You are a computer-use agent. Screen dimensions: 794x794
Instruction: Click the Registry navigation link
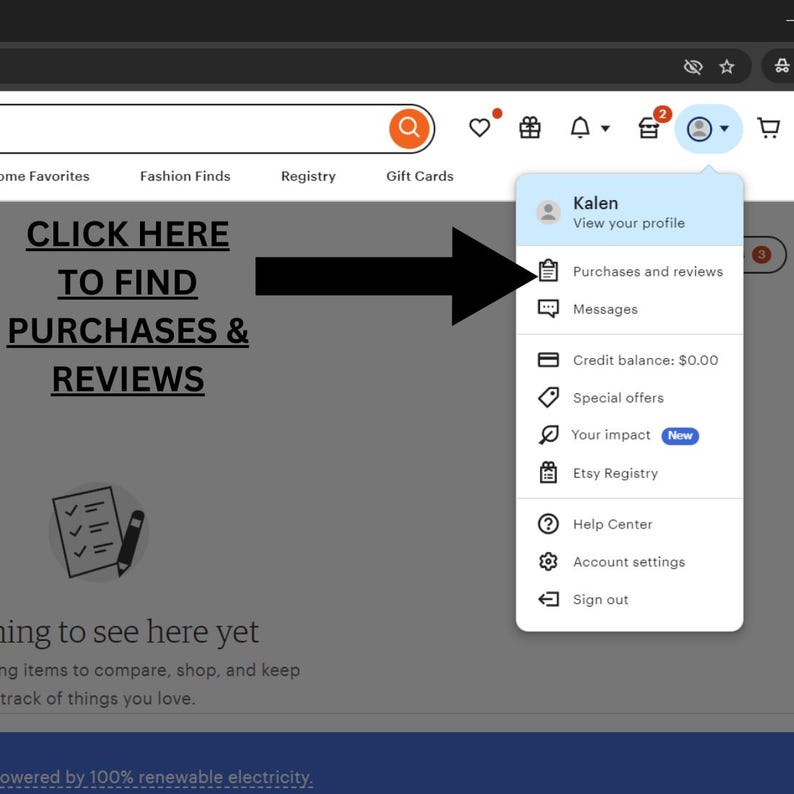click(x=308, y=176)
